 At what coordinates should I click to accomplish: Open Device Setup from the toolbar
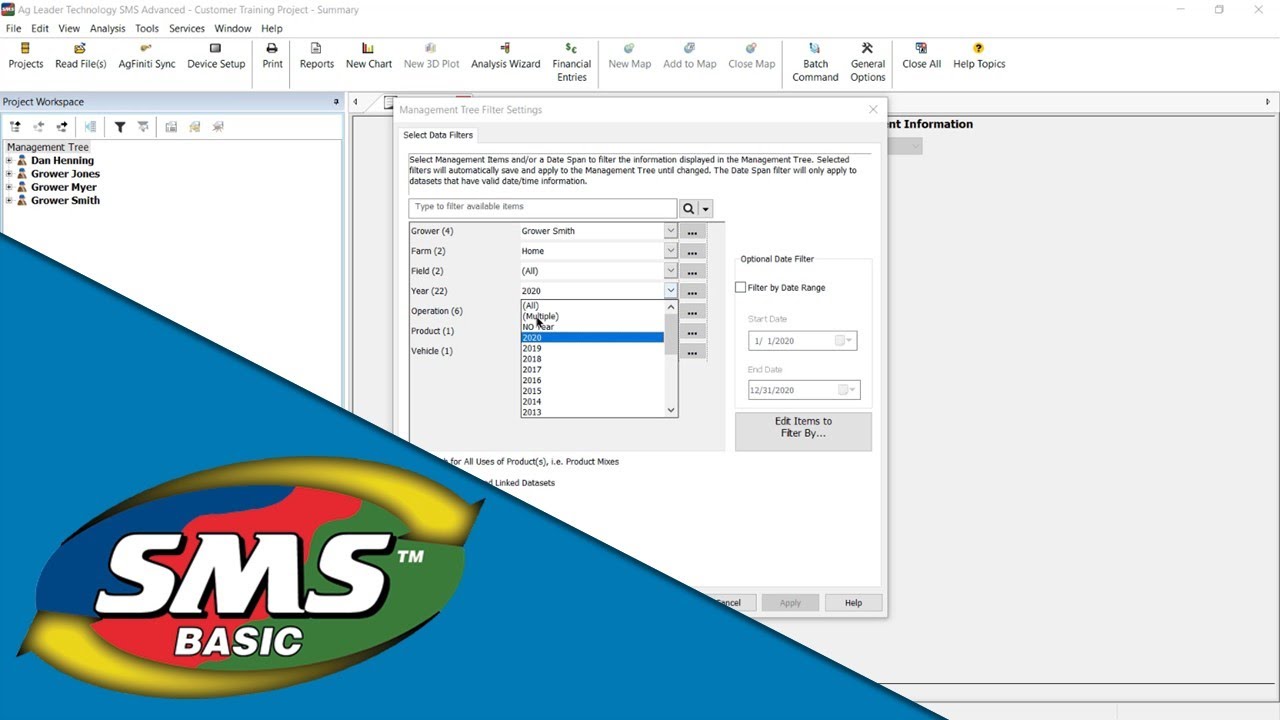[x=216, y=56]
